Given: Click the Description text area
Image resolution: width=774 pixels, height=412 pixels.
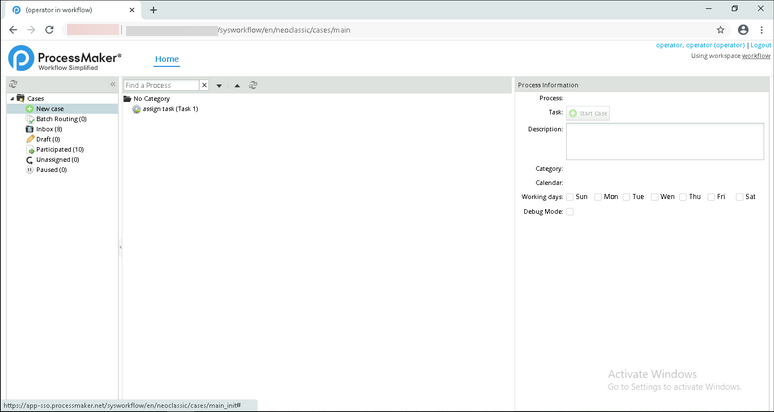Looking at the screenshot, I should click(x=664, y=142).
